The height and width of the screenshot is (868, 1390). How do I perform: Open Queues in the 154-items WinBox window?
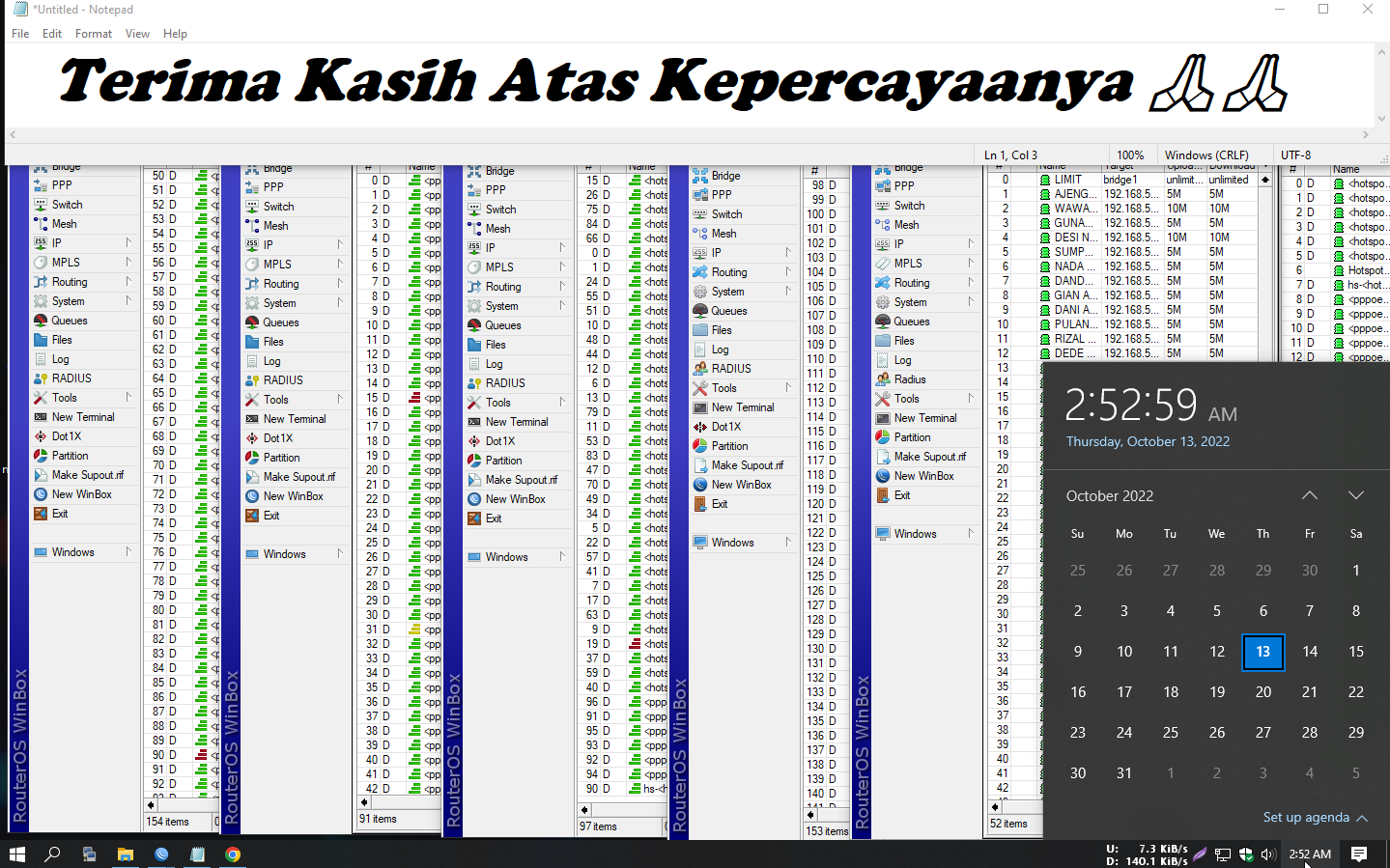click(69, 321)
